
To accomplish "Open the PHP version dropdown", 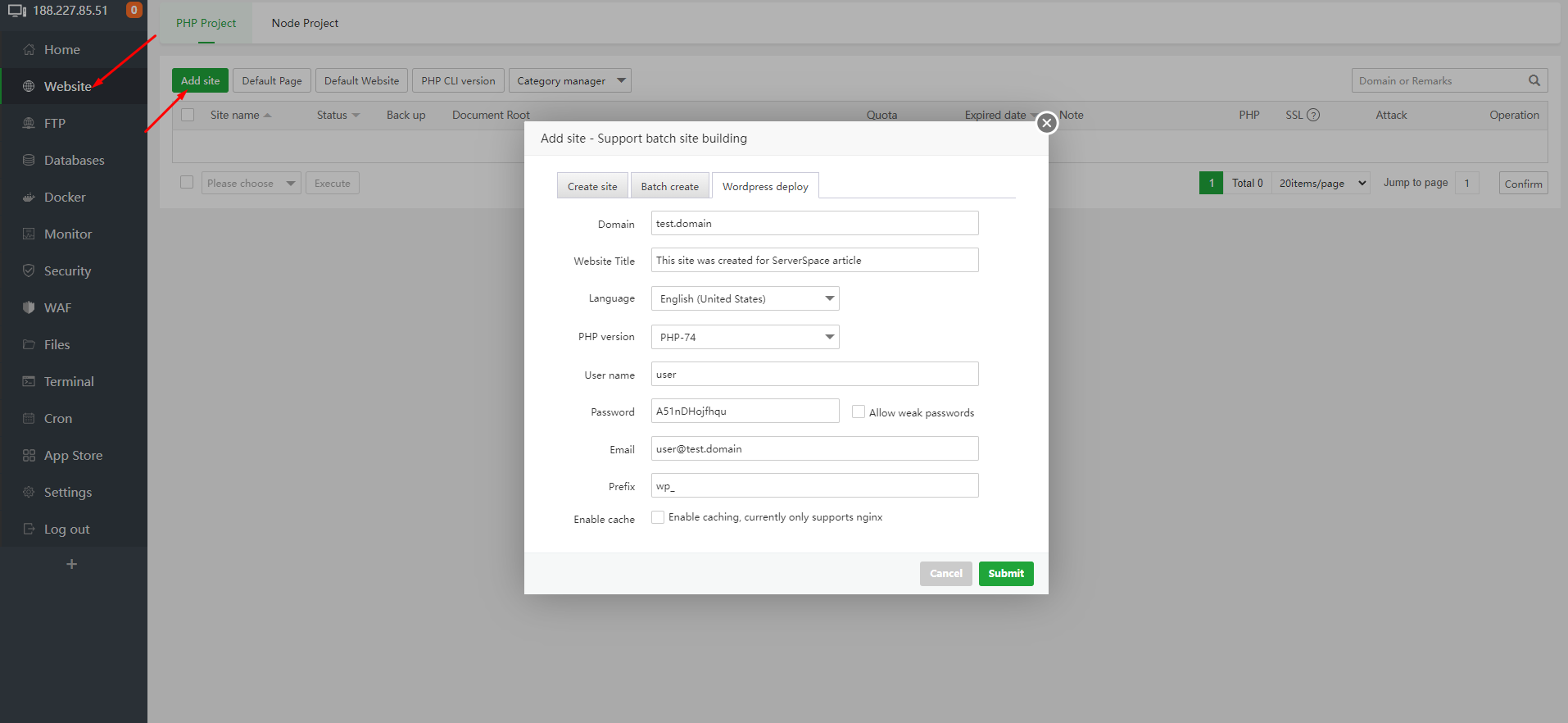I will (745, 337).
